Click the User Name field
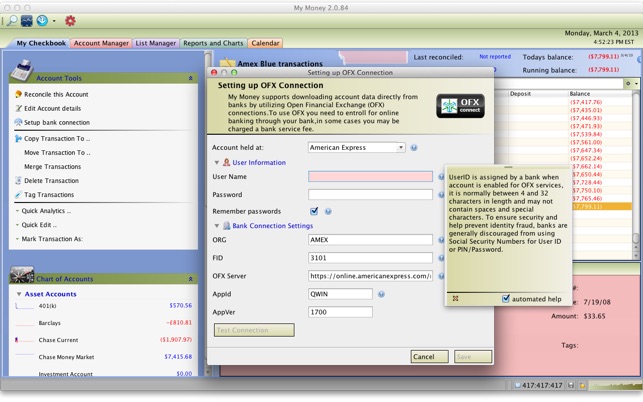This screenshot has width=643, height=402. coord(370,176)
